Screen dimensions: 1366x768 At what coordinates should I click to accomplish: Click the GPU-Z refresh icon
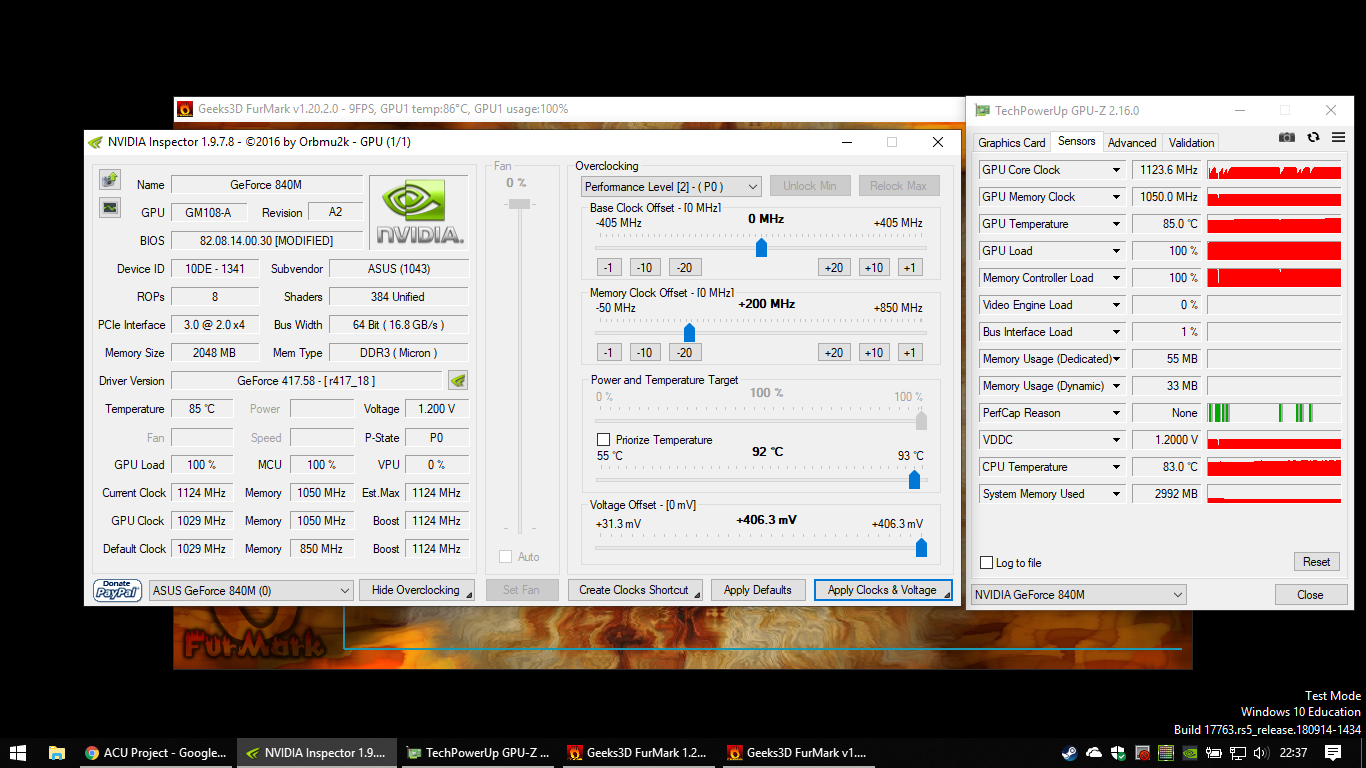[1313, 137]
